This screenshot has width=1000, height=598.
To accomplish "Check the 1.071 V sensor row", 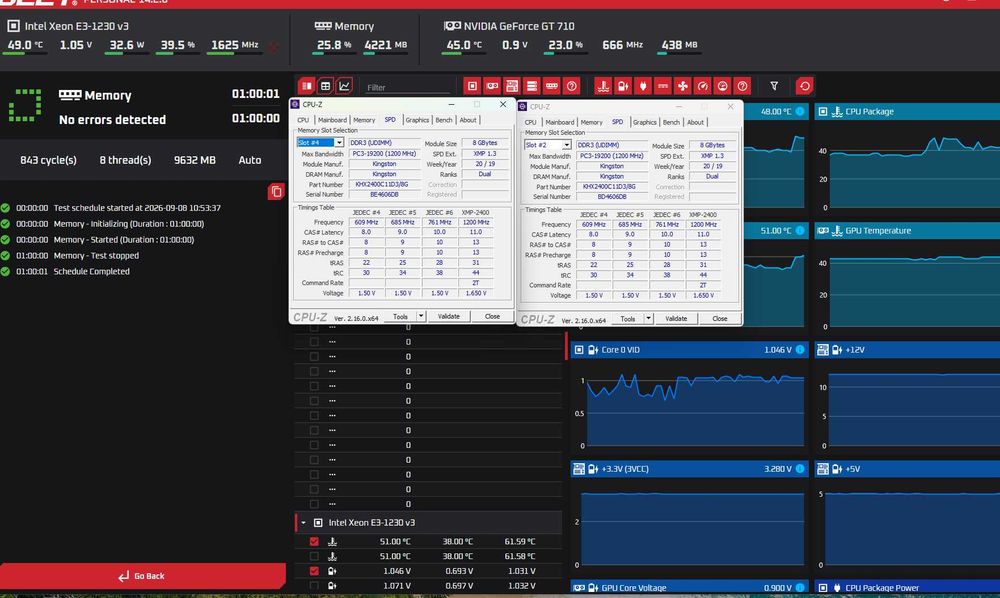I will point(314,585).
